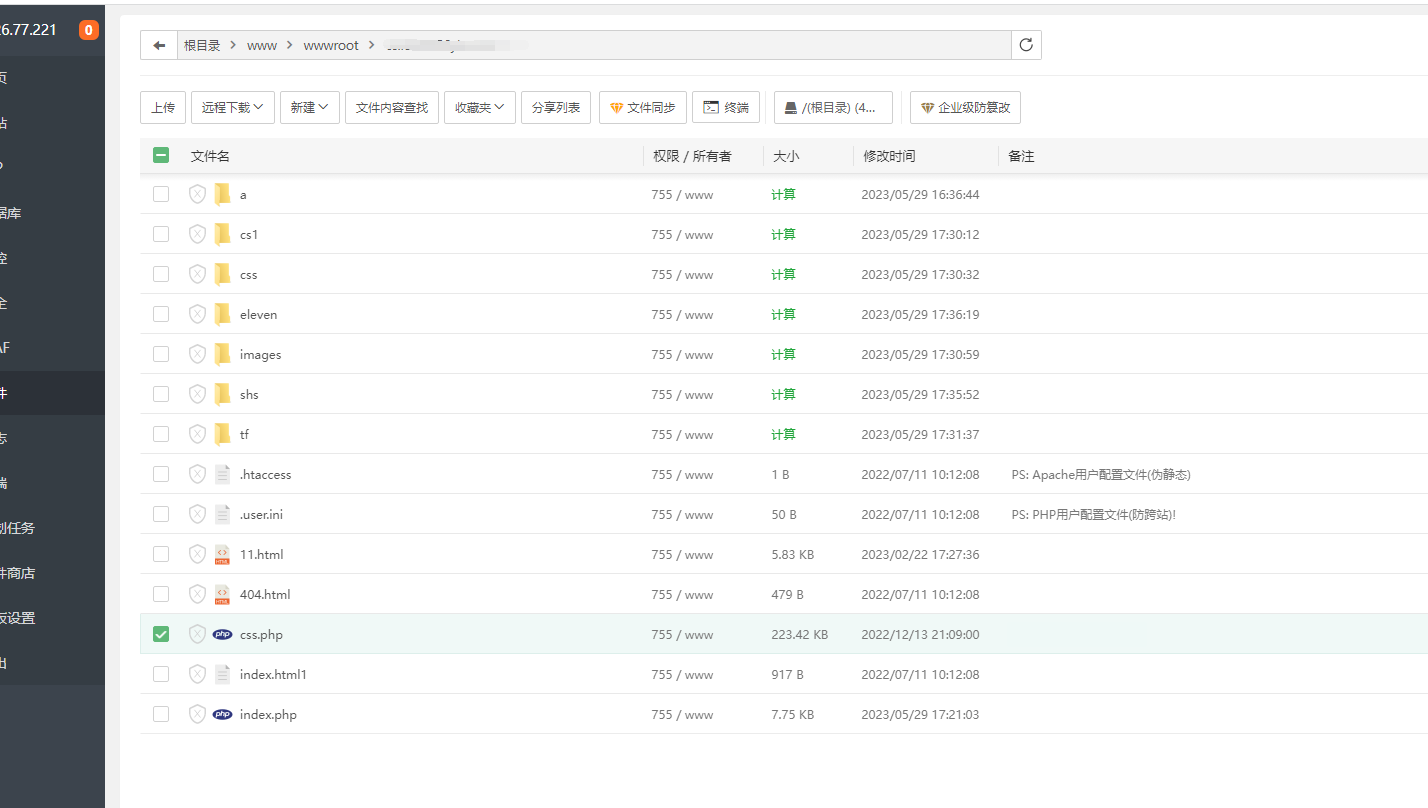Refresh the file list

[1026, 45]
